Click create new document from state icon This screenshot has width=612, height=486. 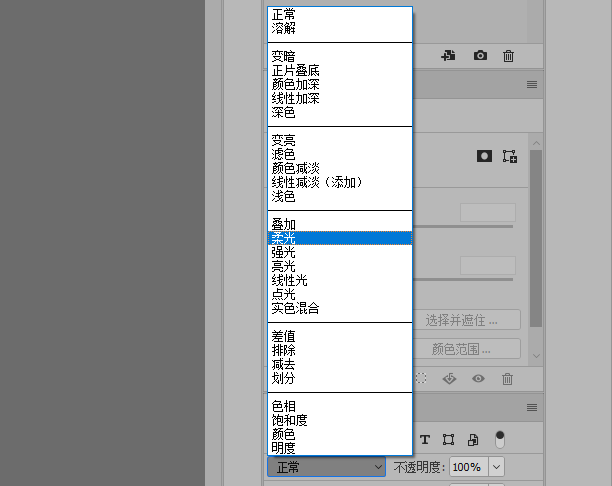click(x=449, y=56)
